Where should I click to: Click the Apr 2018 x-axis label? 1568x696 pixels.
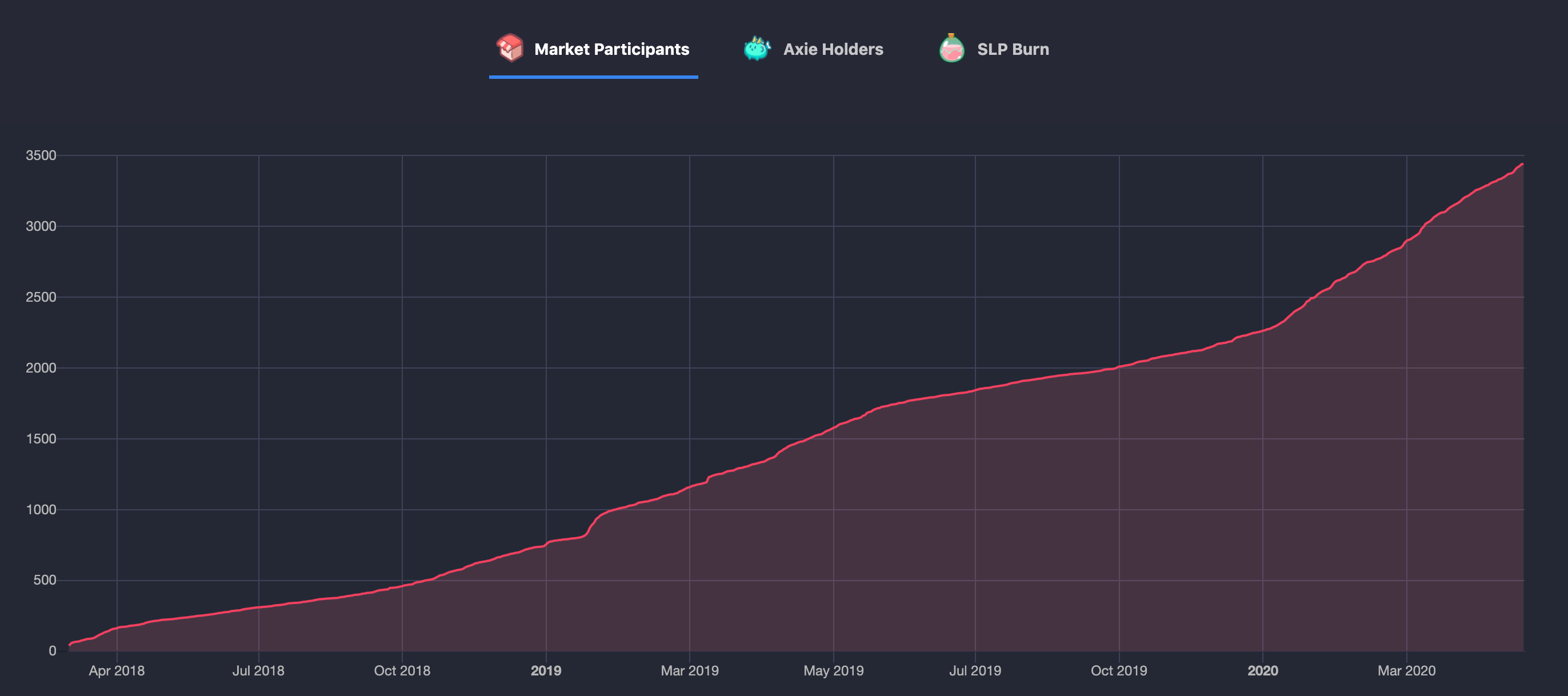116,670
